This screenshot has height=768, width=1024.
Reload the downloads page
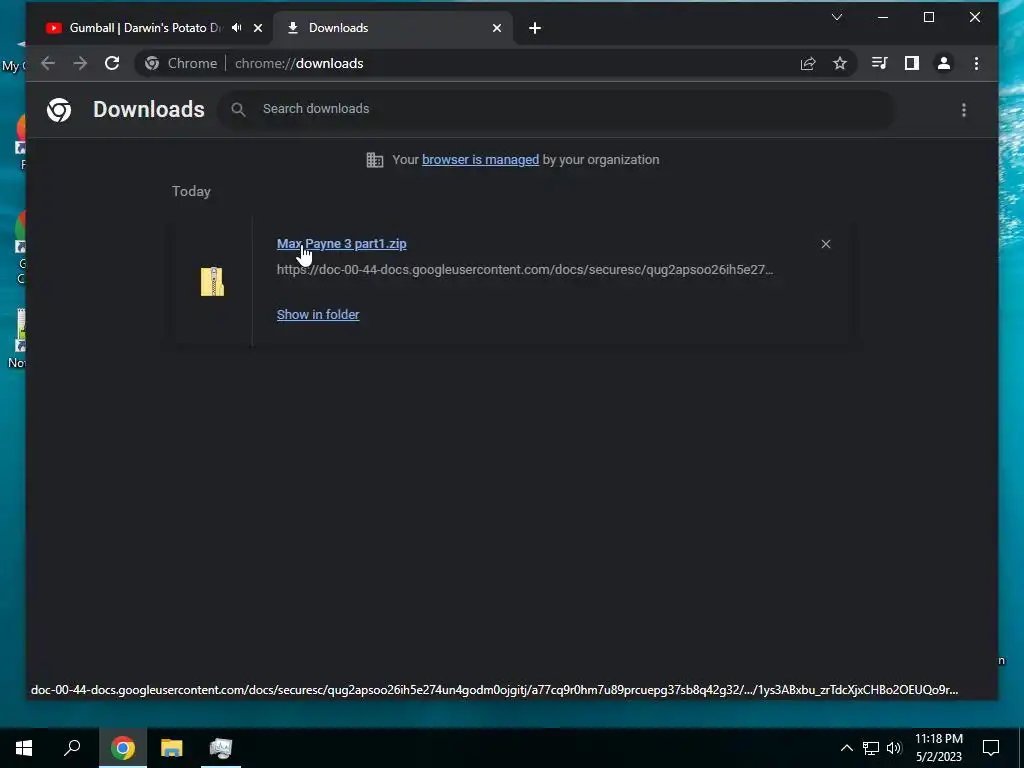[112, 63]
